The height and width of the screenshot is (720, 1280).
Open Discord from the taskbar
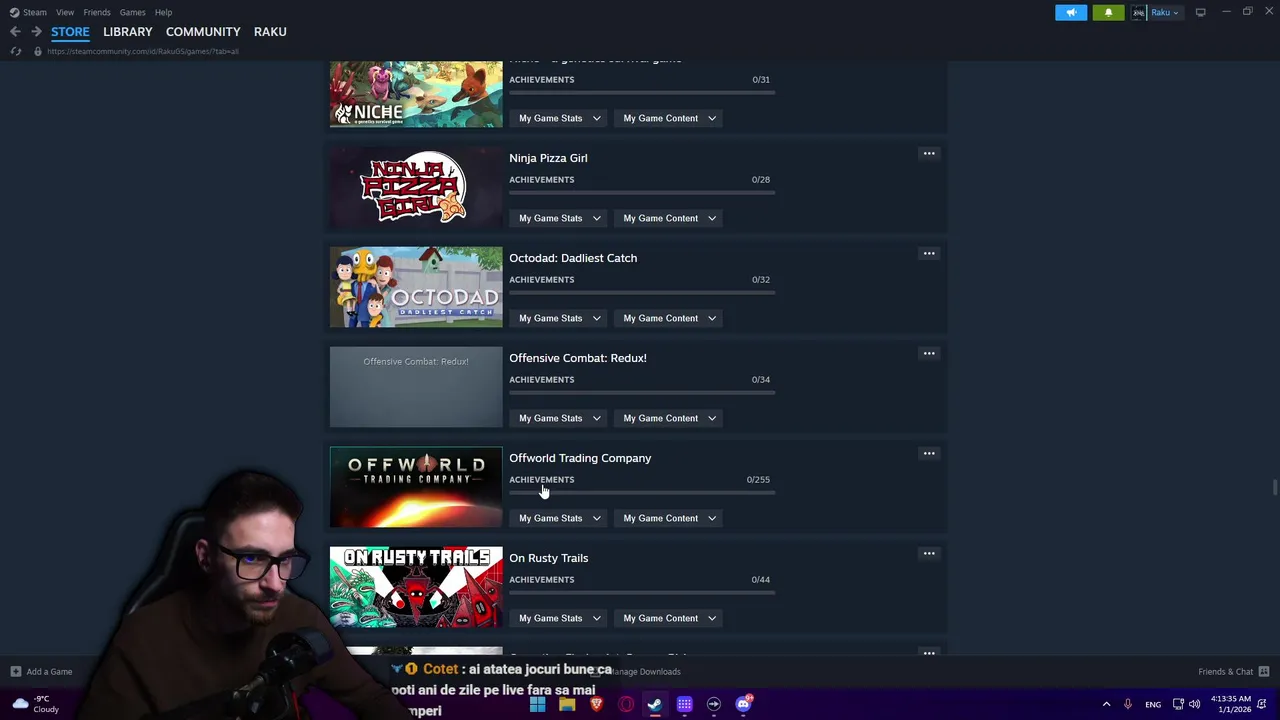click(x=743, y=704)
